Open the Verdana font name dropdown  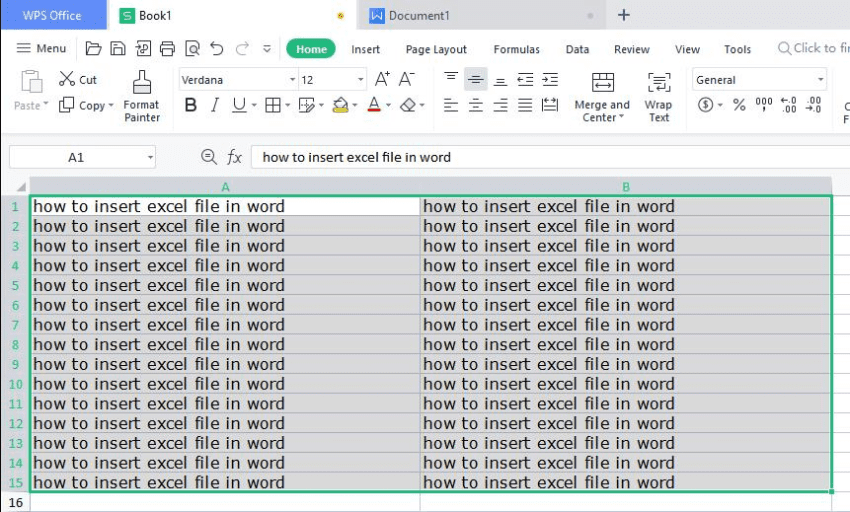click(x=292, y=80)
